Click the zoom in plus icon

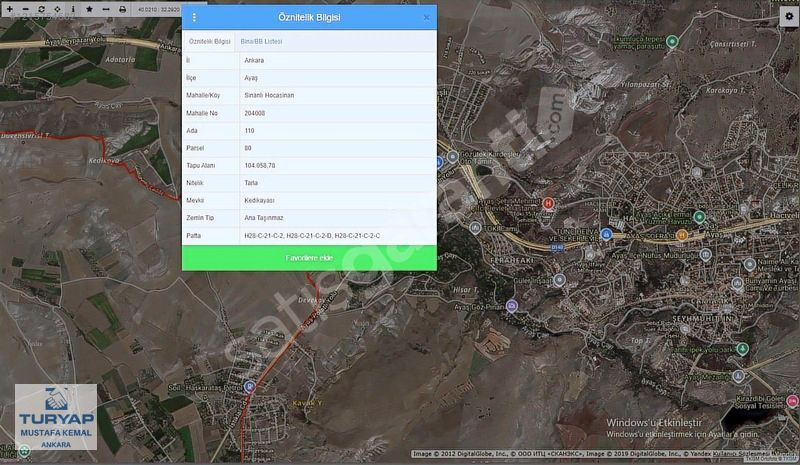[x=10, y=9]
